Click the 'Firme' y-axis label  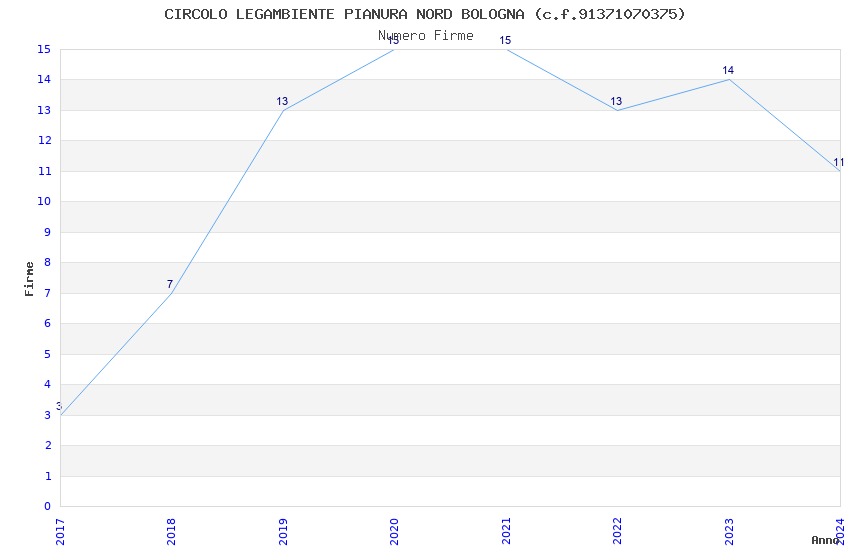pos(29,279)
